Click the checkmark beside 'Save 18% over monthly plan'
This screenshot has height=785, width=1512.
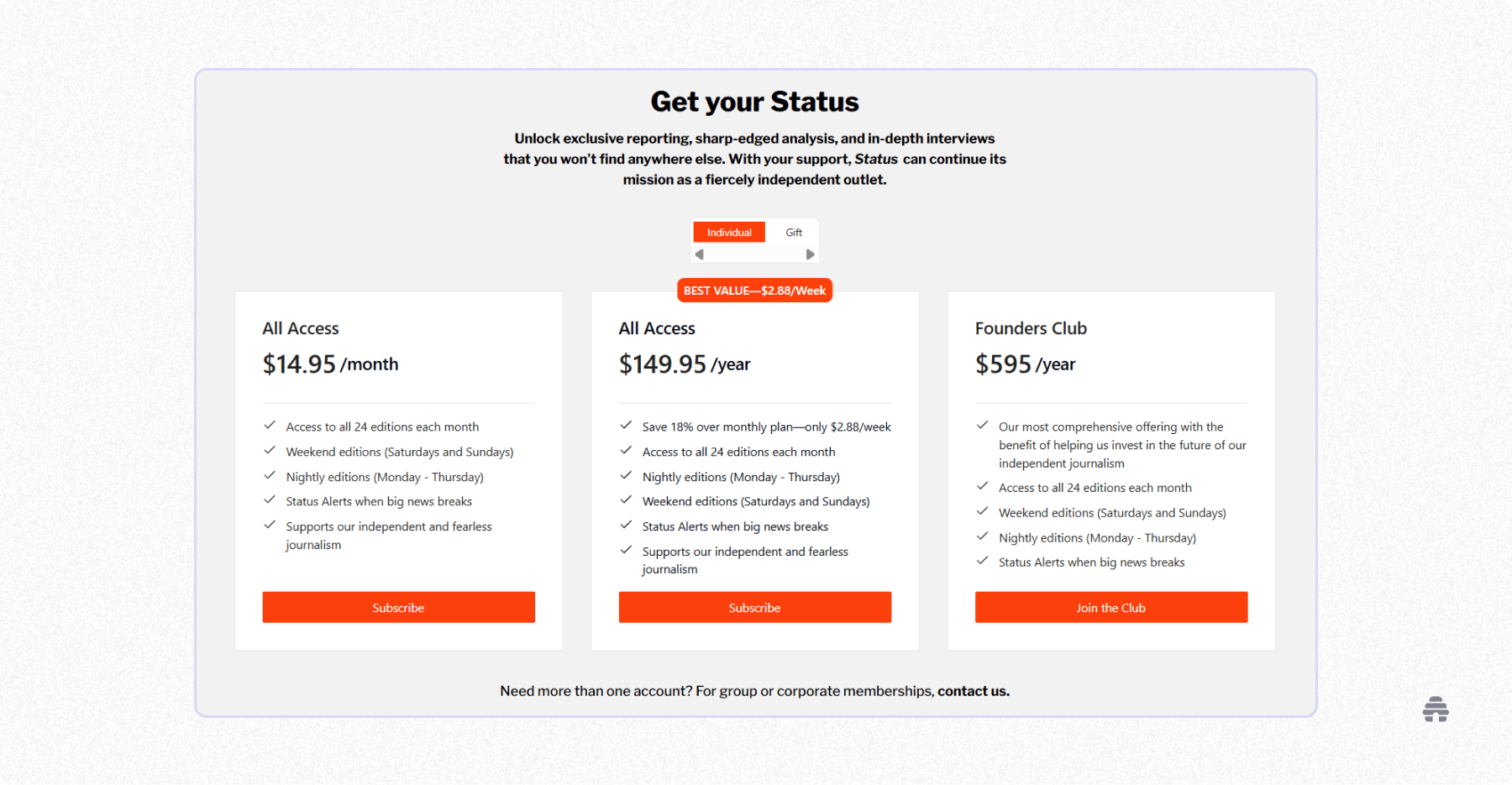point(626,425)
